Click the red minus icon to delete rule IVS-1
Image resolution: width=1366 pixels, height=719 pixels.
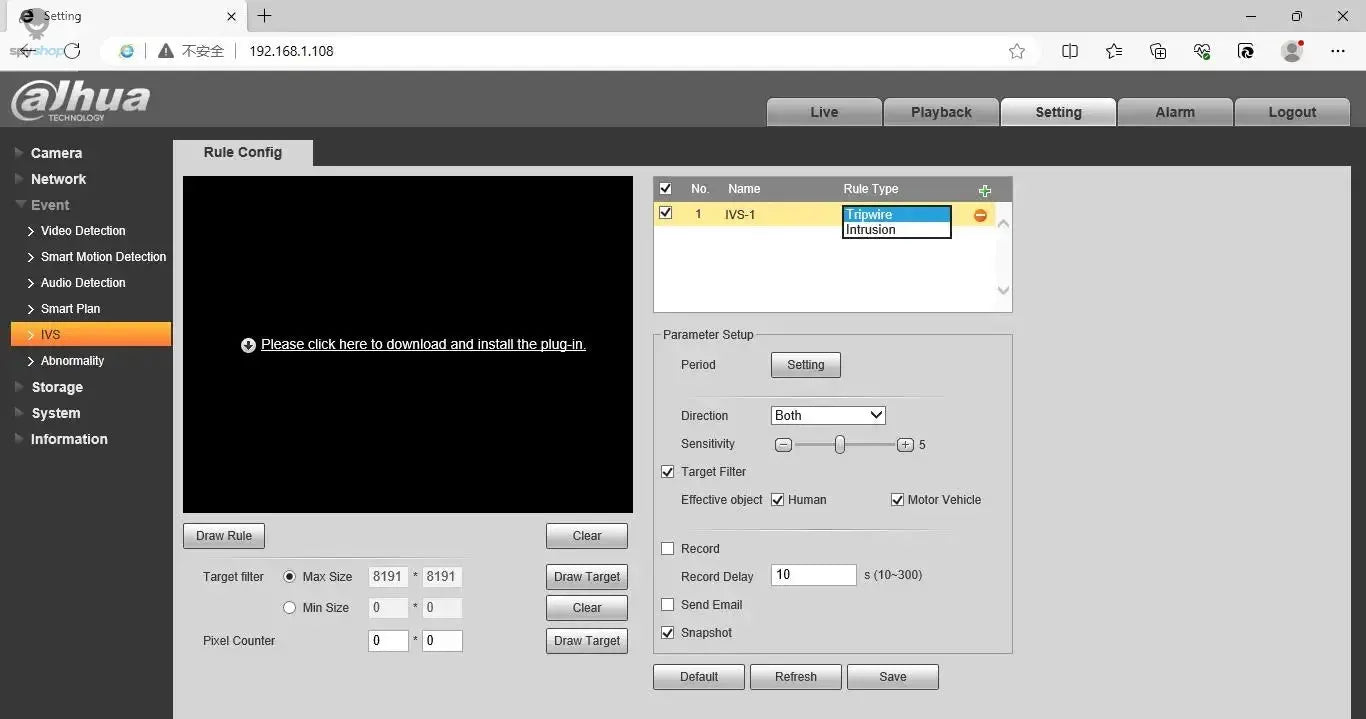point(980,214)
